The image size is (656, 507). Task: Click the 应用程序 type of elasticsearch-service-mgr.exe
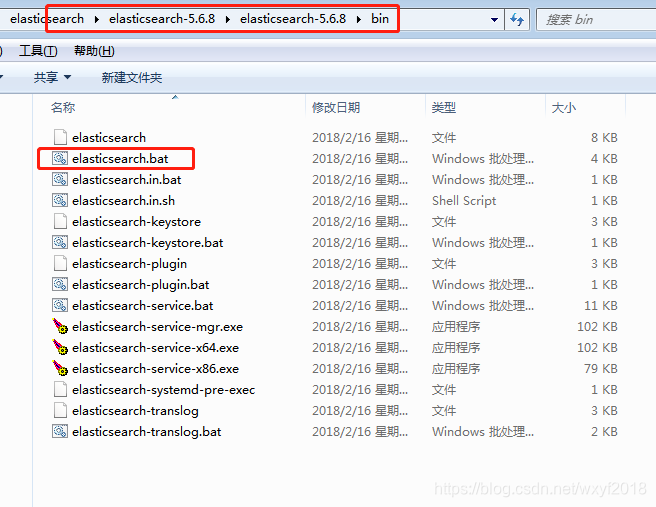pos(456,326)
